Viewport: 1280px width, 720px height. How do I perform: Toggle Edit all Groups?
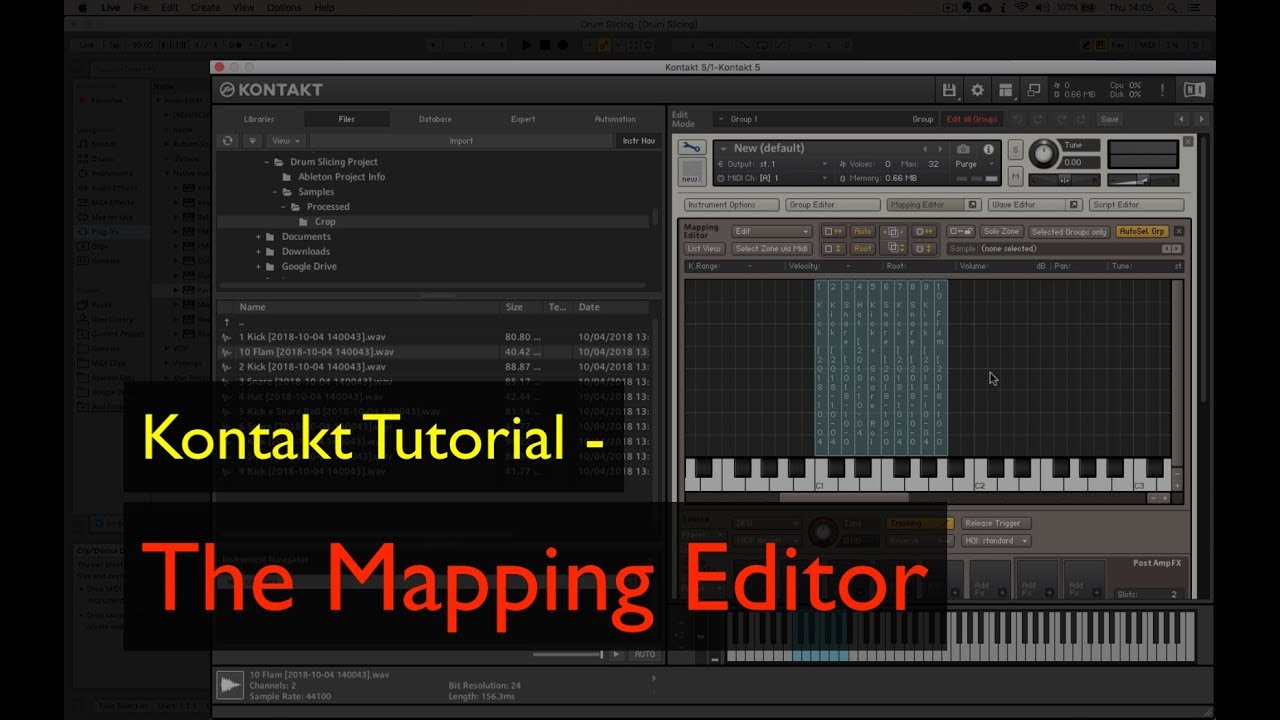coord(971,119)
